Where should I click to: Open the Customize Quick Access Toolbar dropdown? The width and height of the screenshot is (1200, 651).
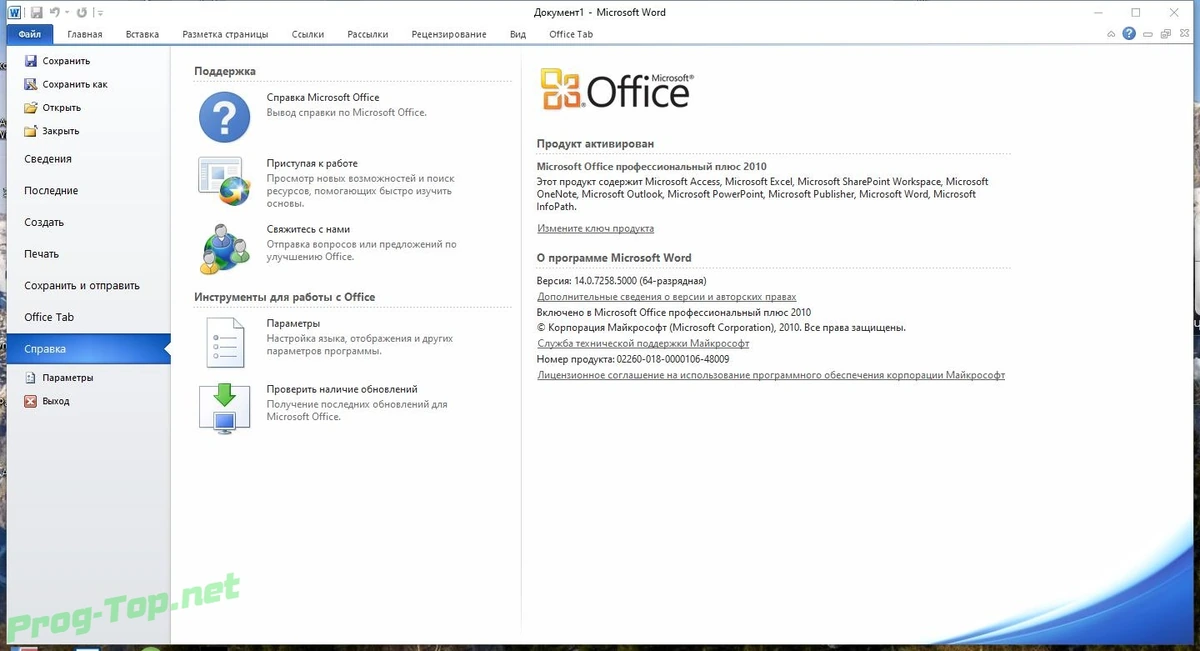[x=99, y=13]
